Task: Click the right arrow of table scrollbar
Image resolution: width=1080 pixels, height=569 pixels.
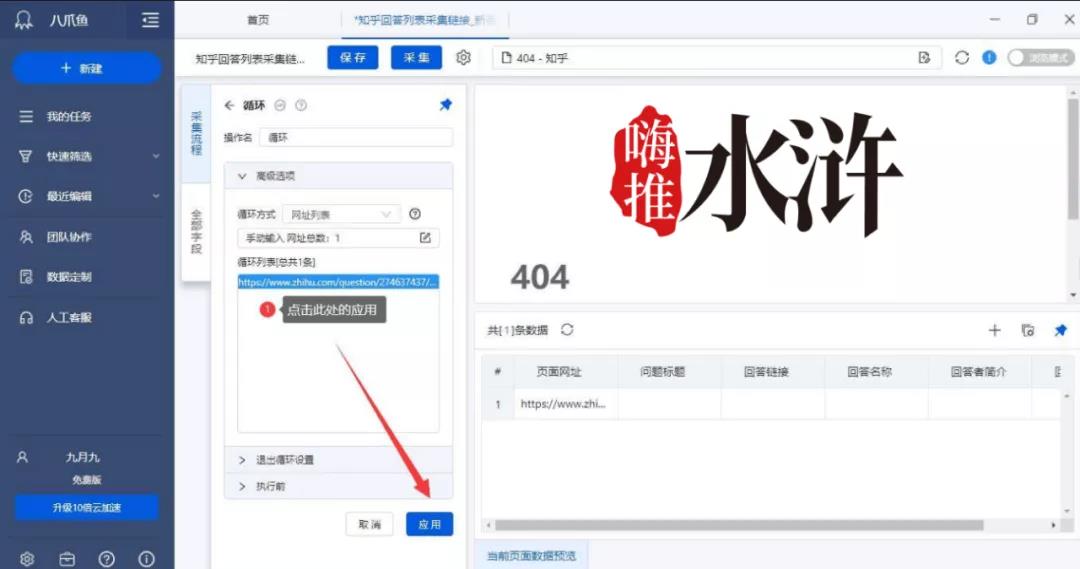Action: (x=1053, y=525)
